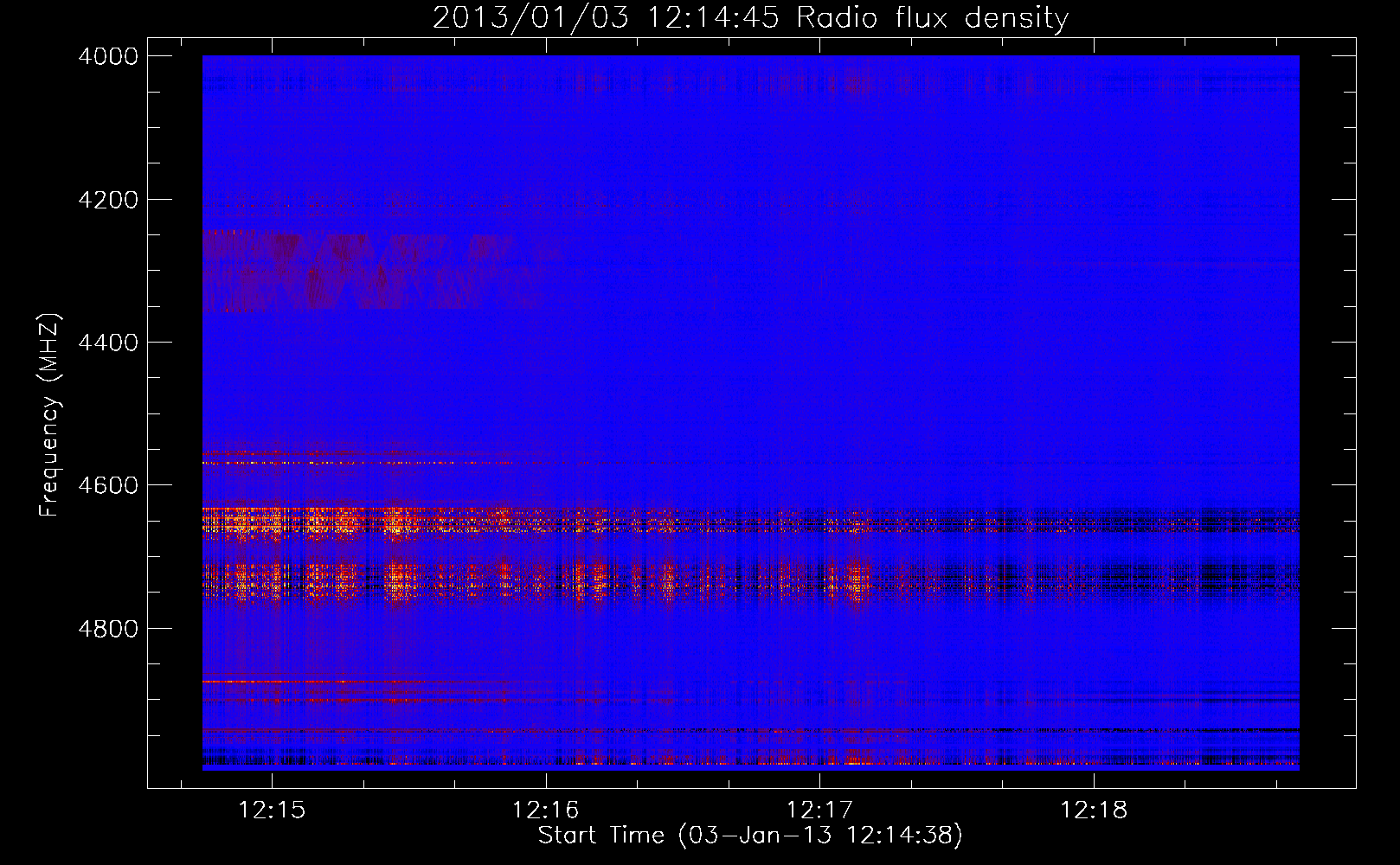The width and height of the screenshot is (1400, 865).
Task: Click the 4800 frequency tick label
Action: pos(108,628)
